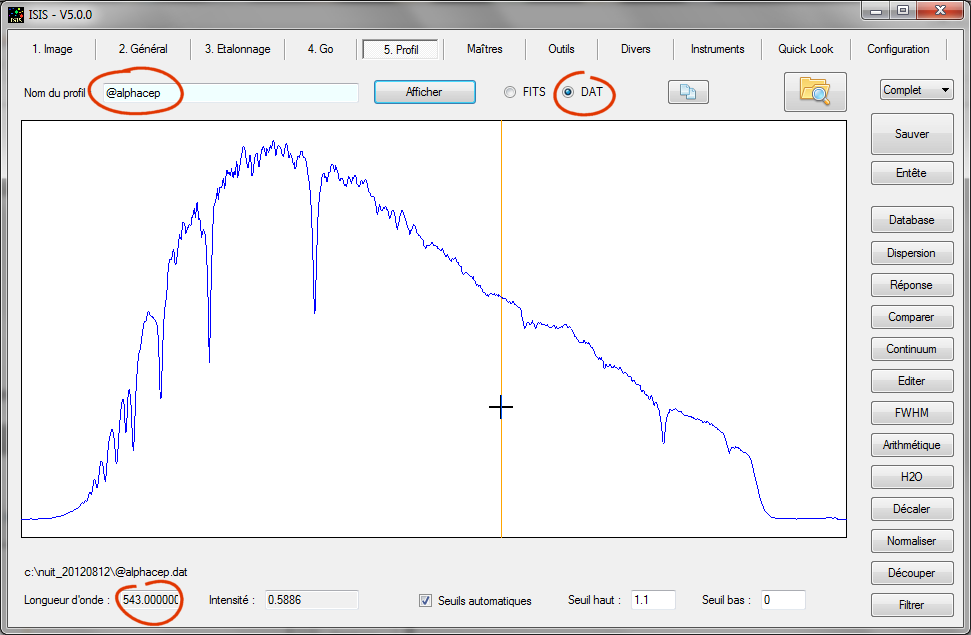Screen dimensions: 971x635
Task: Click the Découper button
Action: (912, 573)
